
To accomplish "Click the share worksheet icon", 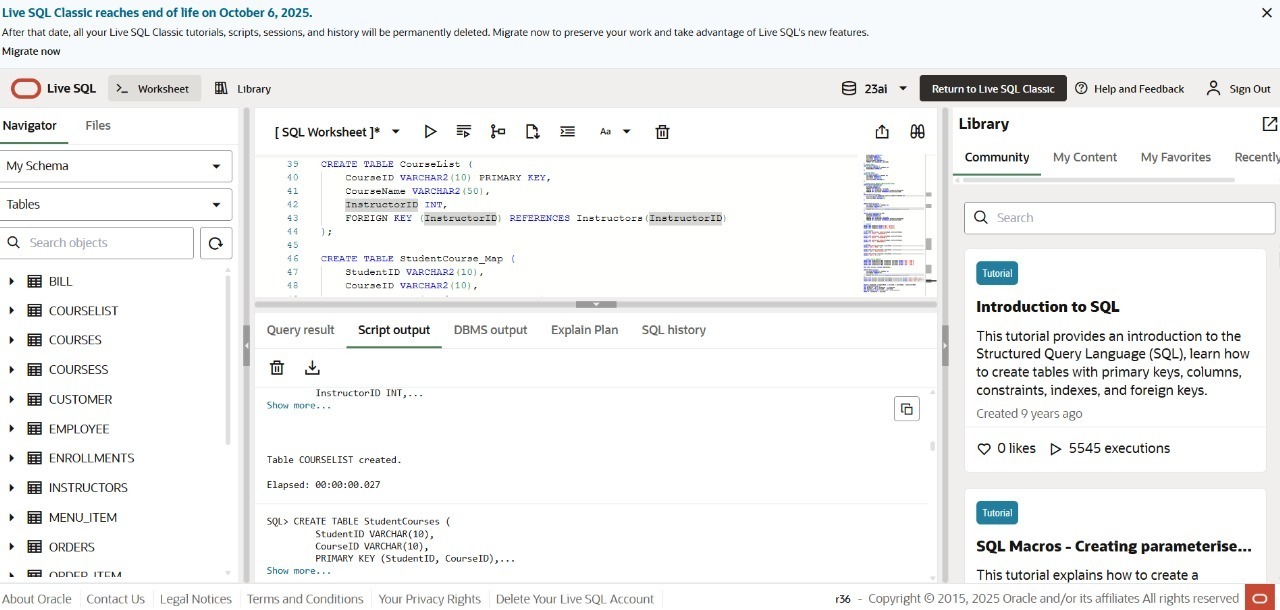I will 882,131.
